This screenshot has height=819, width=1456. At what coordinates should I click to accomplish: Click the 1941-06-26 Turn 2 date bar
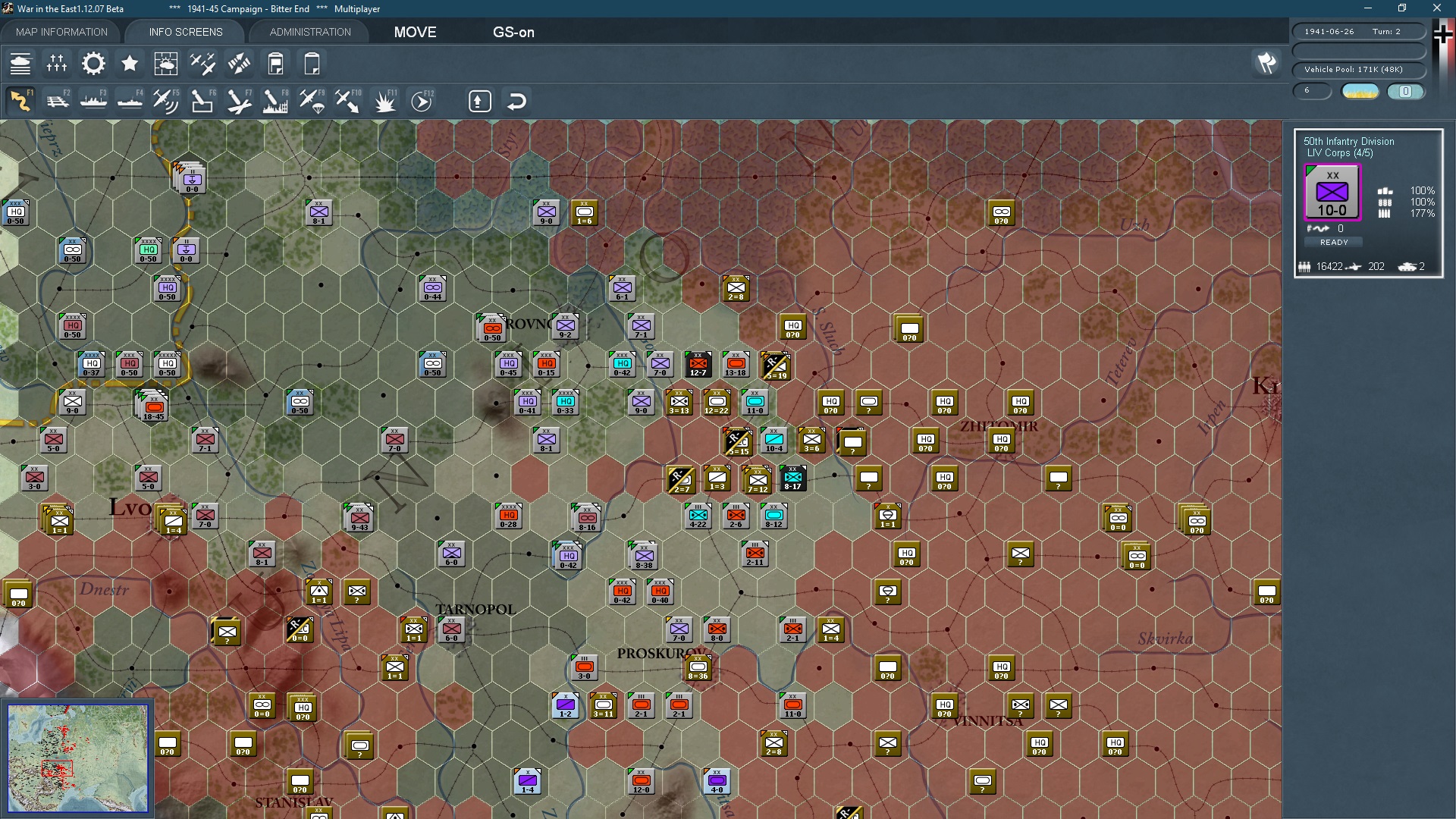click(1359, 31)
